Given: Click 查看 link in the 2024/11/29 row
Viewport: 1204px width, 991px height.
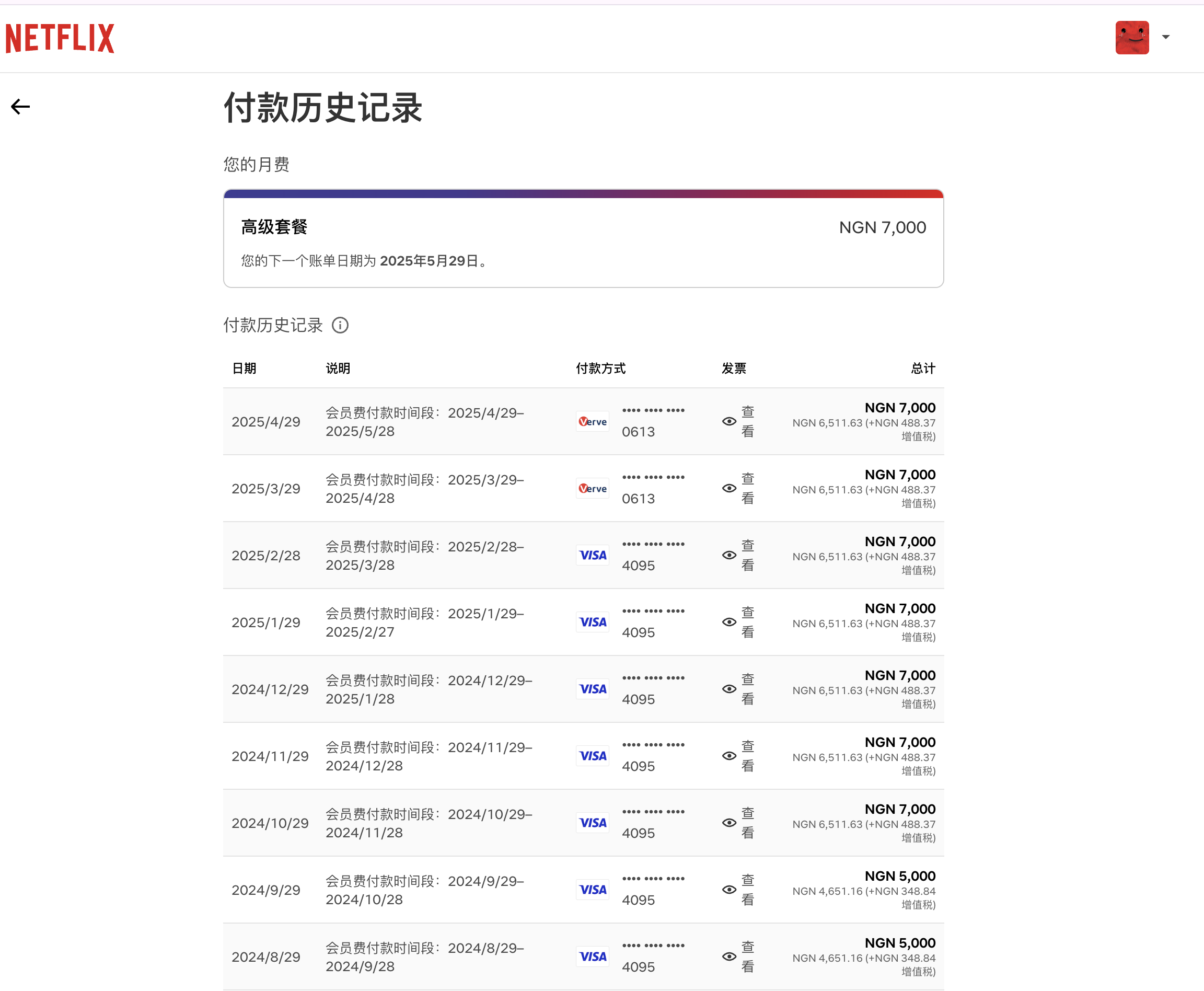Looking at the screenshot, I should [x=747, y=756].
